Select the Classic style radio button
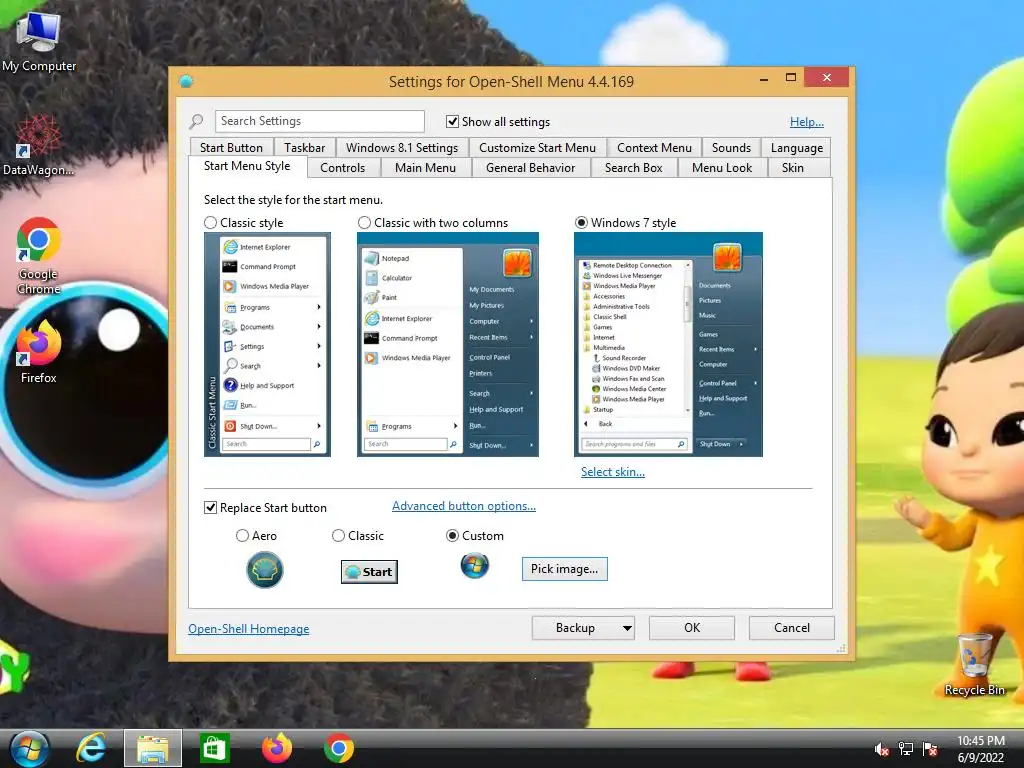This screenshot has height=768, width=1024. tap(210, 223)
